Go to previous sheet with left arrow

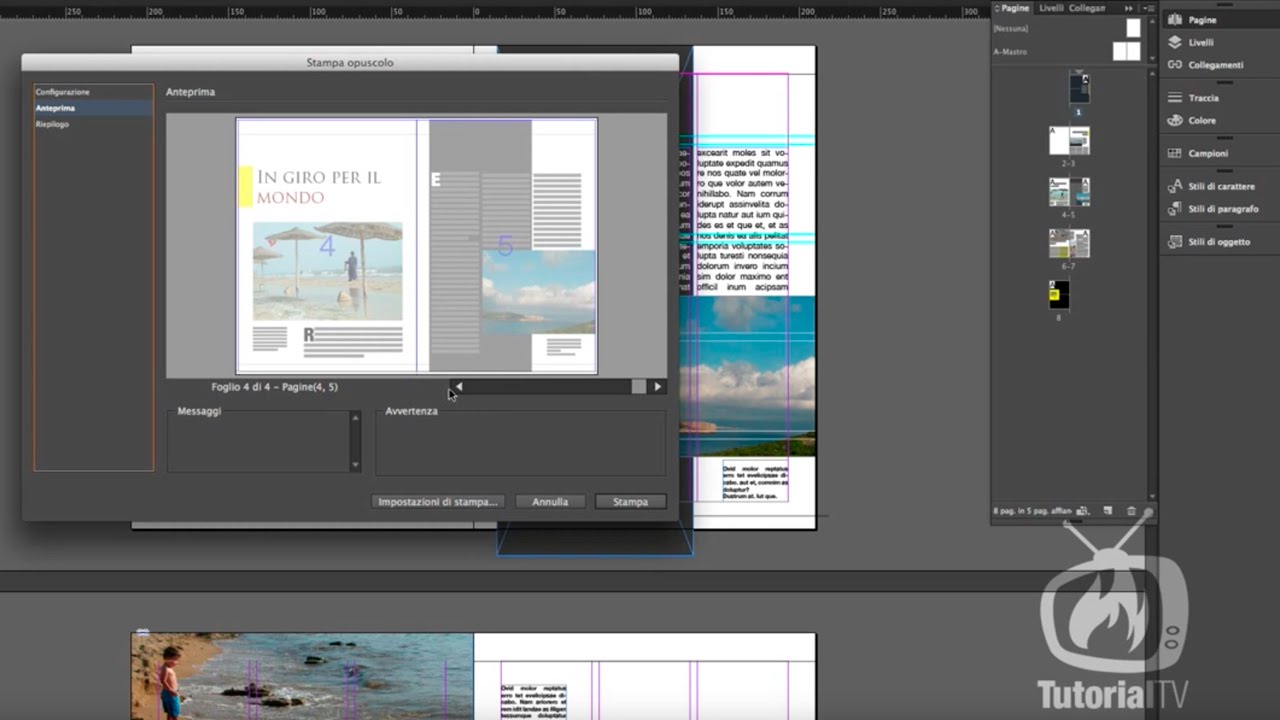click(458, 386)
